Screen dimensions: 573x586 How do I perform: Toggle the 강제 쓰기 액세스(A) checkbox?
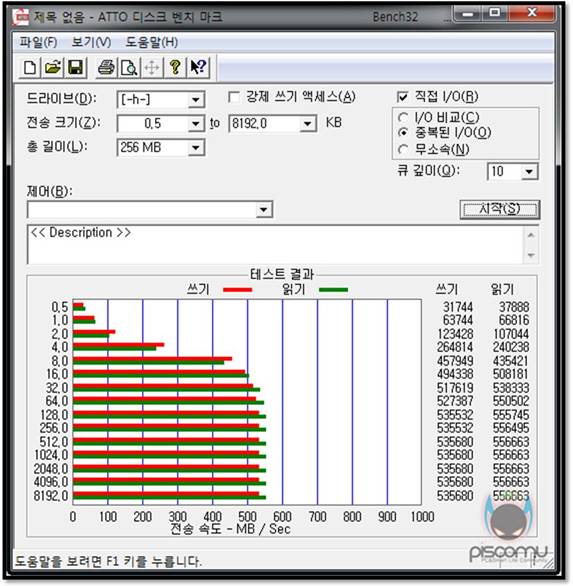click(234, 98)
